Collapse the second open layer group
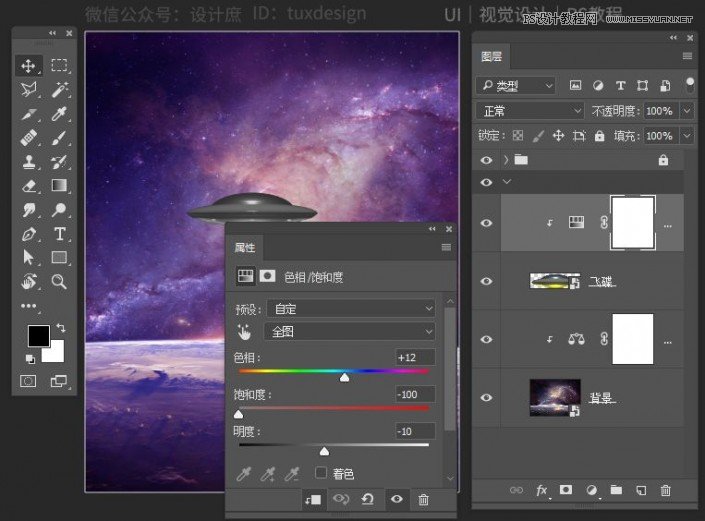Image resolution: width=705 pixels, height=521 pixels. [507, 182]
